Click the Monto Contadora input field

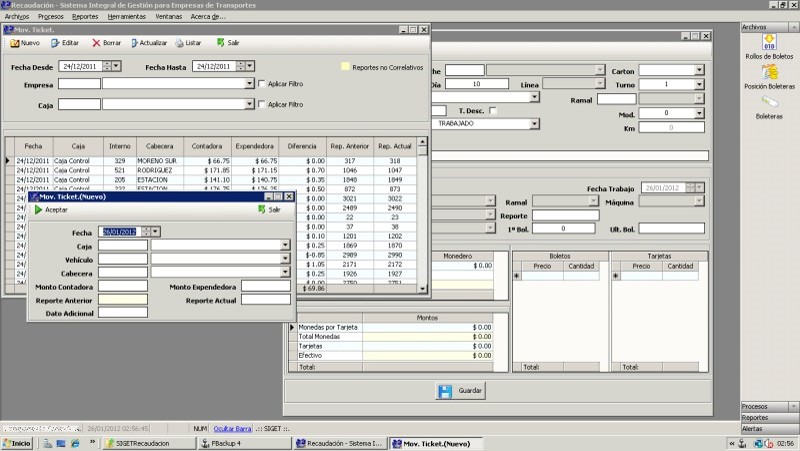click(123, 286)
